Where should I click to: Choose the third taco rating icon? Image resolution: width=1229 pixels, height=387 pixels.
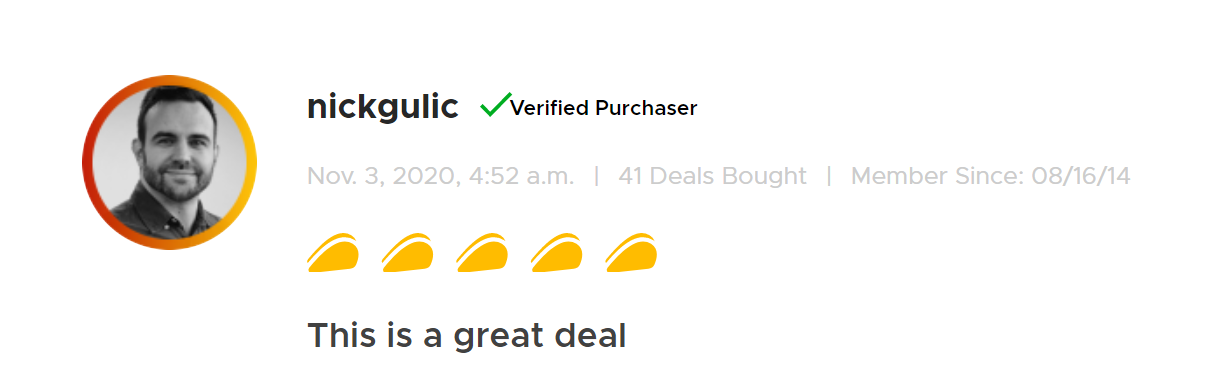pos(482,252)
